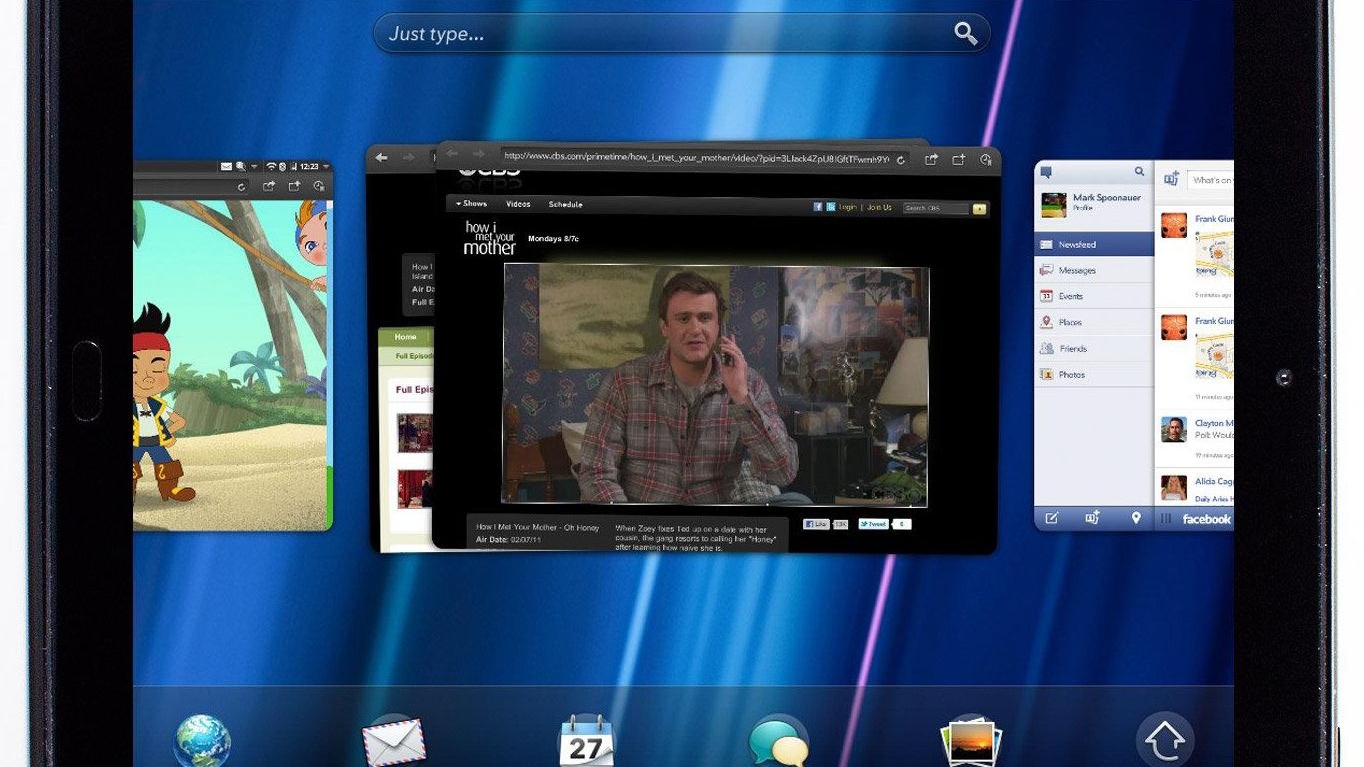Open the Email app in the dock

tap(393, 740)
